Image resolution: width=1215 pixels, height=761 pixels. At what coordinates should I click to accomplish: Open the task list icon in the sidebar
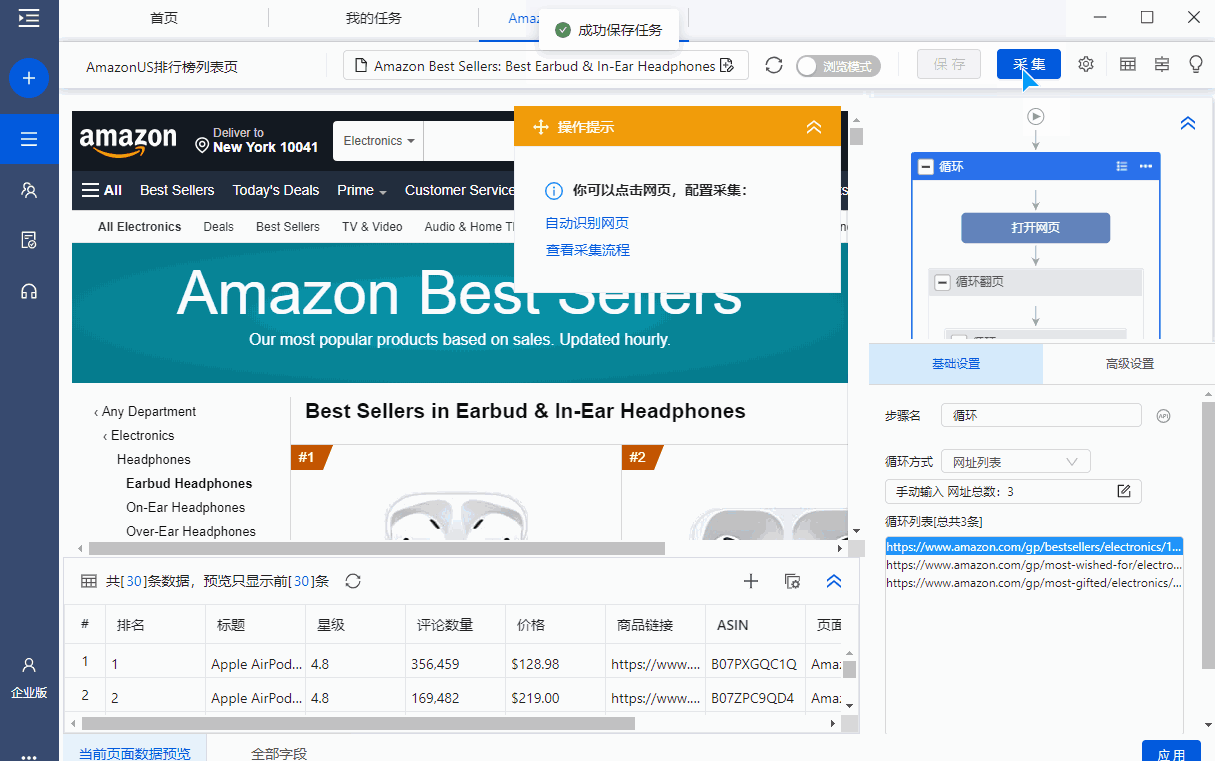pos(29,139)
